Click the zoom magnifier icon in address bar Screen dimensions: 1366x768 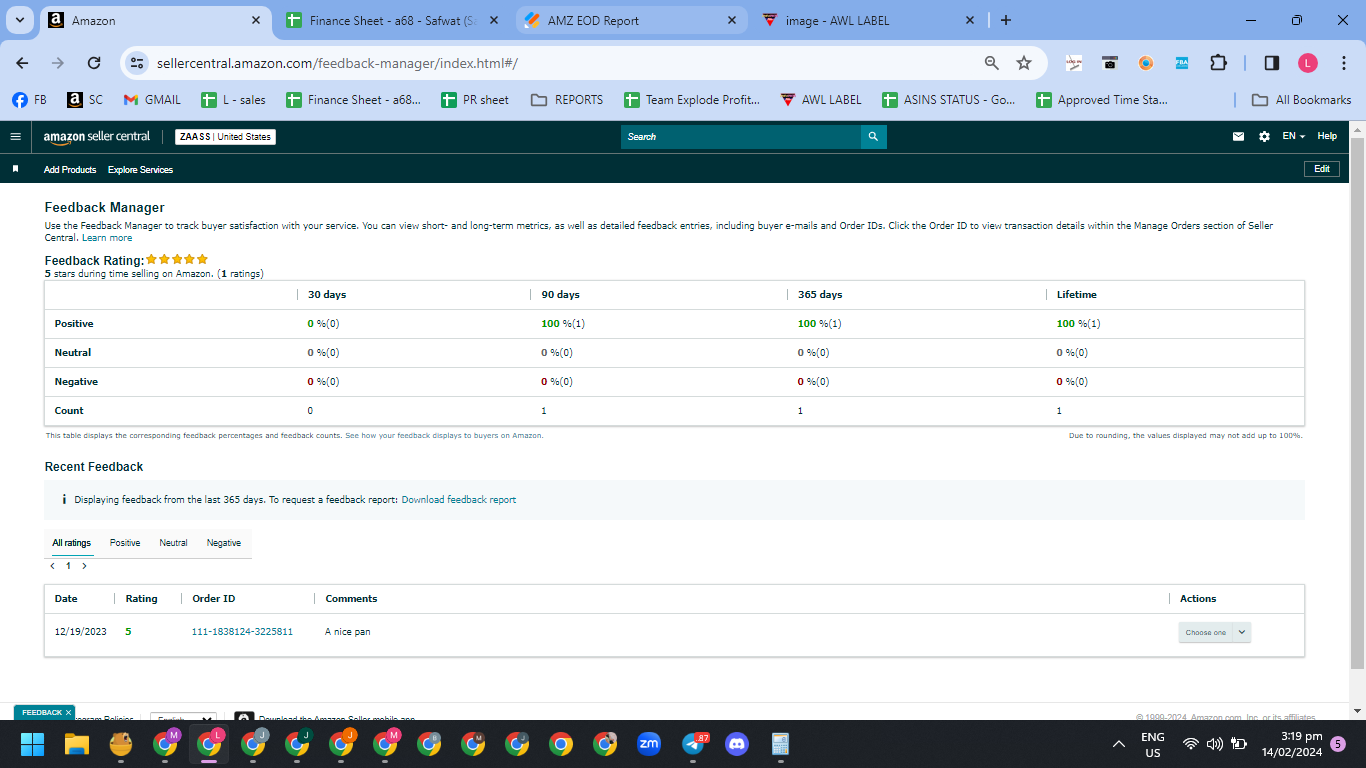[x=991, y=62]
